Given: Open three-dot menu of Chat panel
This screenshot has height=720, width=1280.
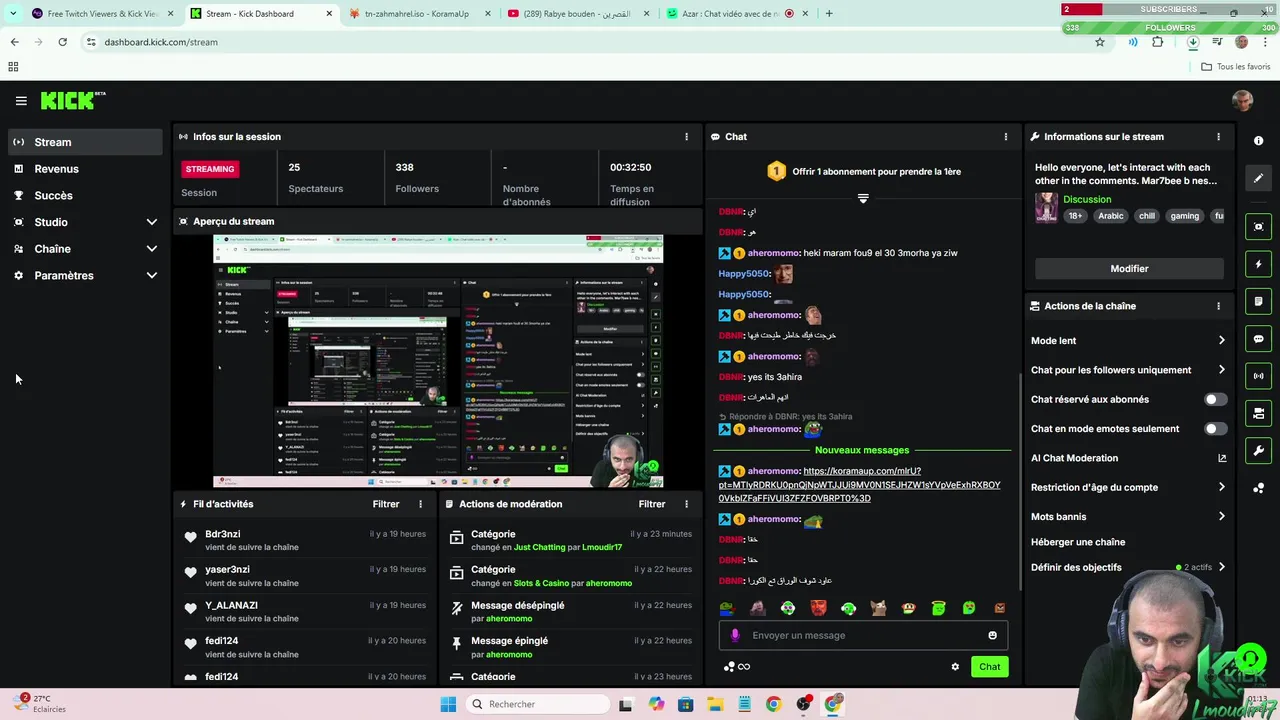Looking at the screenshot, I should [1006, 137].
